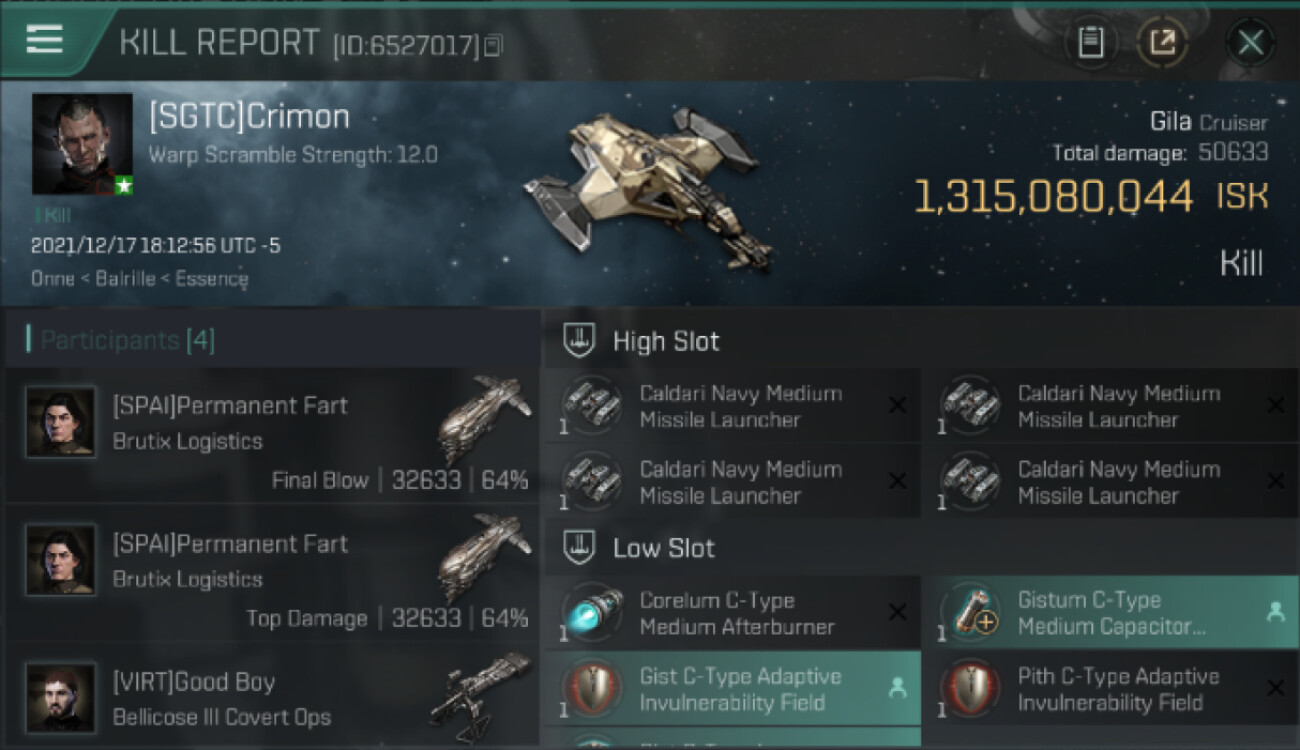Click the Gila cruiser ship image
This screenshot has height=750, width=1300.
point(650,188)
